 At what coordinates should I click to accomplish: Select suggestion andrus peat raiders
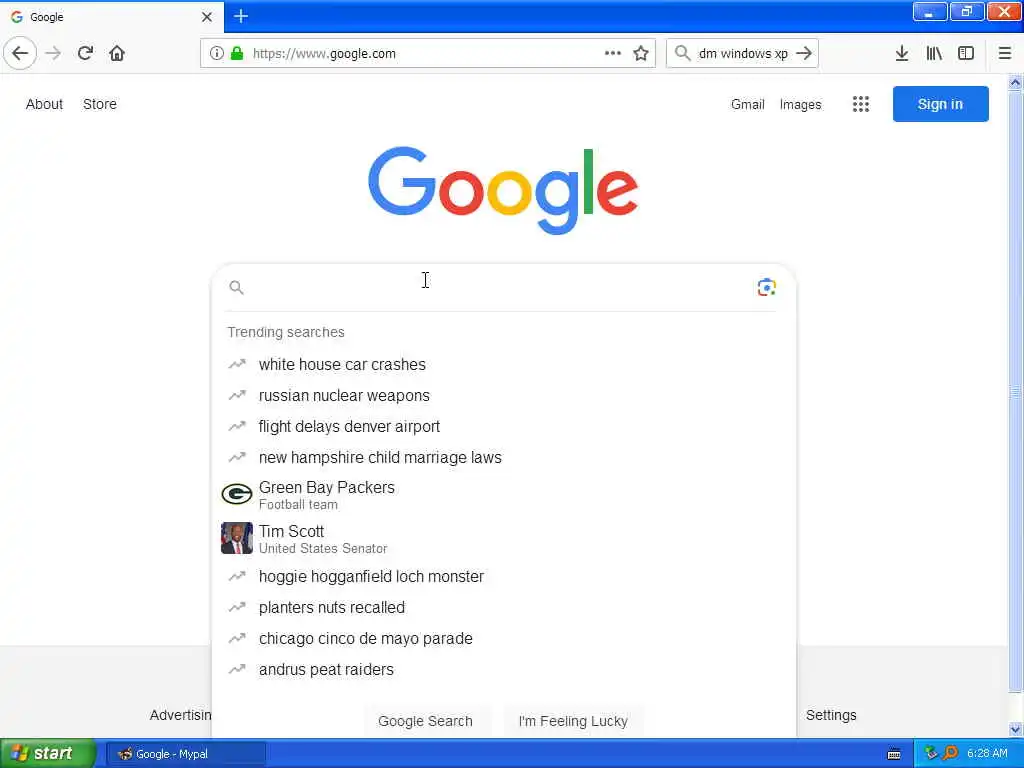click(504, 669)
